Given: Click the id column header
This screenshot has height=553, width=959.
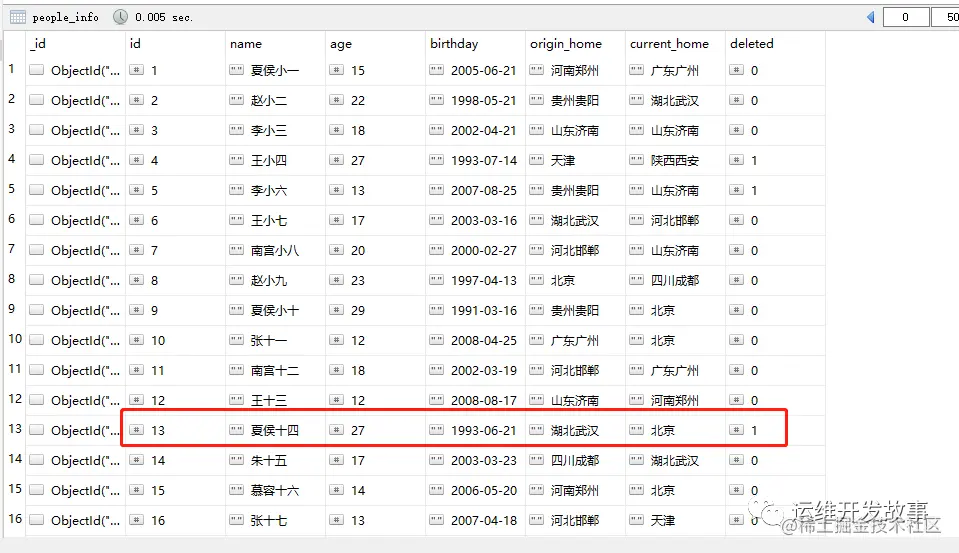Looking at the screenshot, I should pos(135,44).
